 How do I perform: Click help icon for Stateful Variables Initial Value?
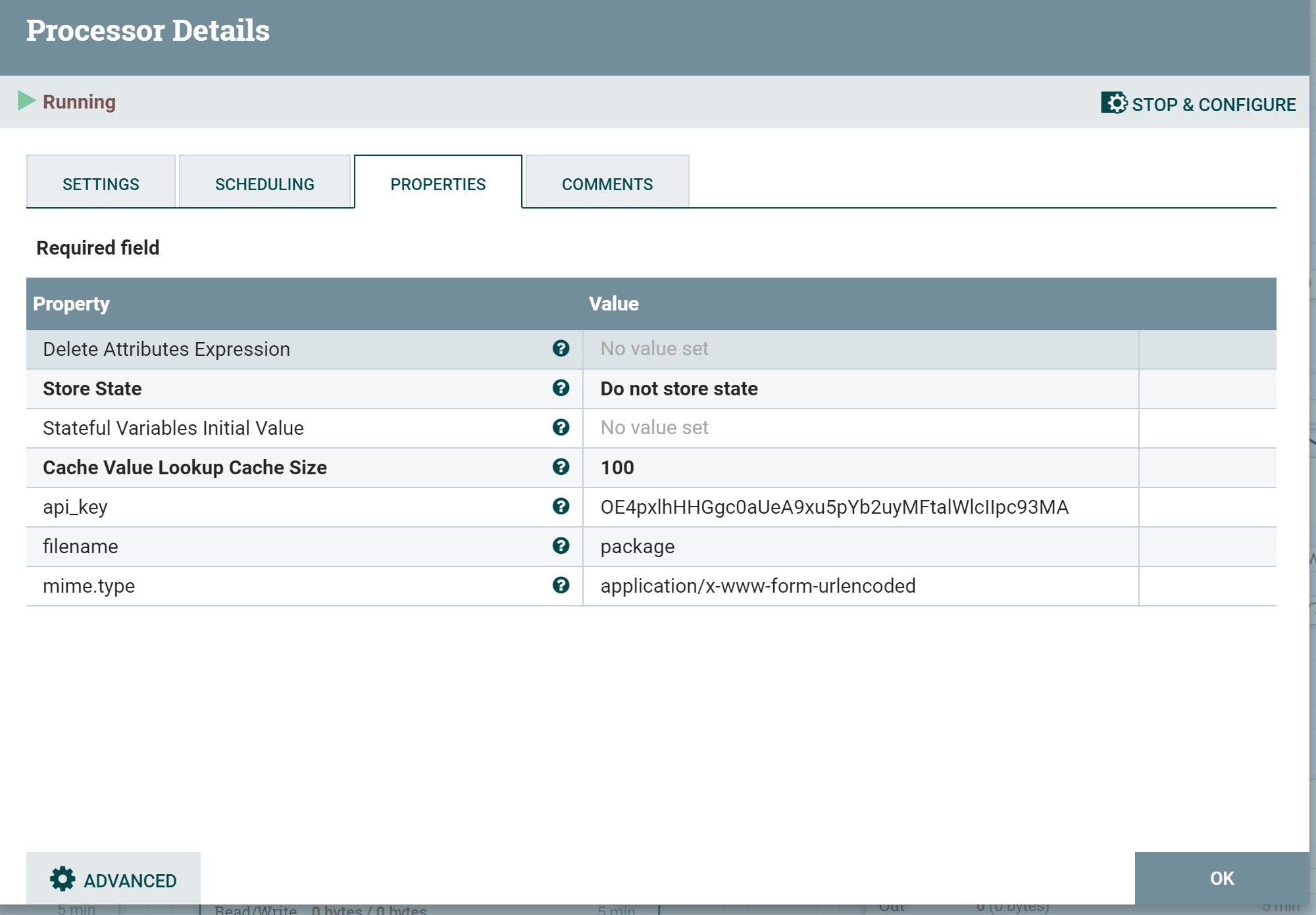561,428
